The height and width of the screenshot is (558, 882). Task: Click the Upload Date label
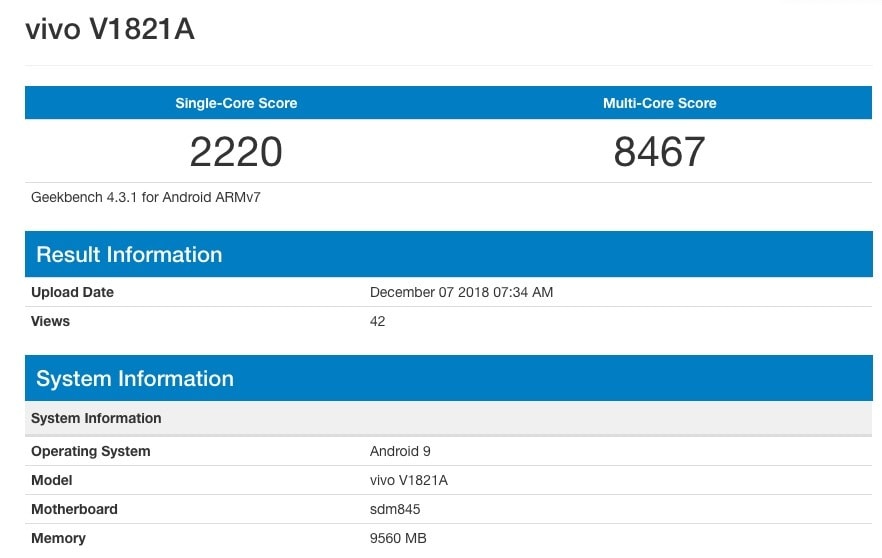73,292
